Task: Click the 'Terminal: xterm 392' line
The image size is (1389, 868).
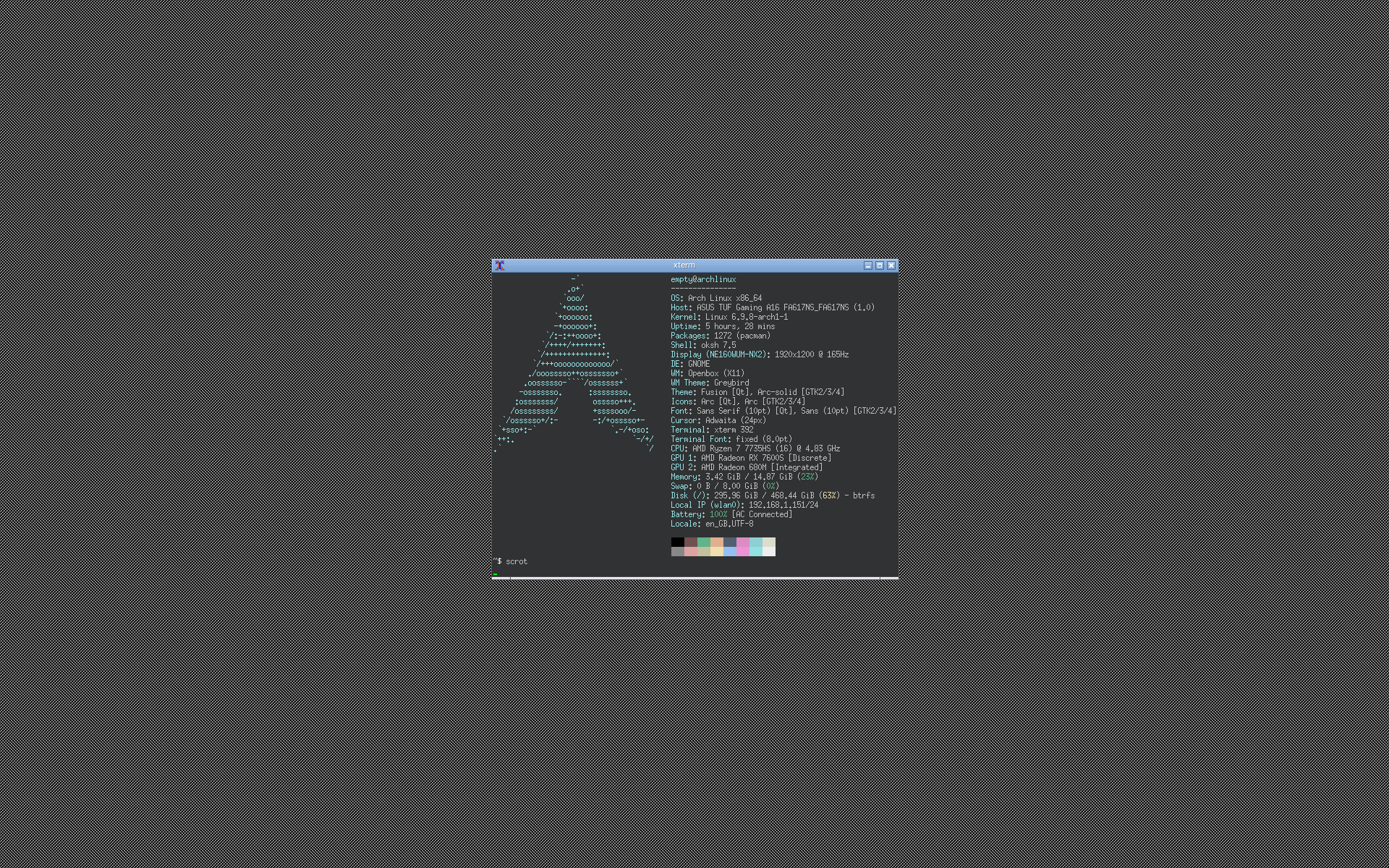Action: (x=712, y=430)
